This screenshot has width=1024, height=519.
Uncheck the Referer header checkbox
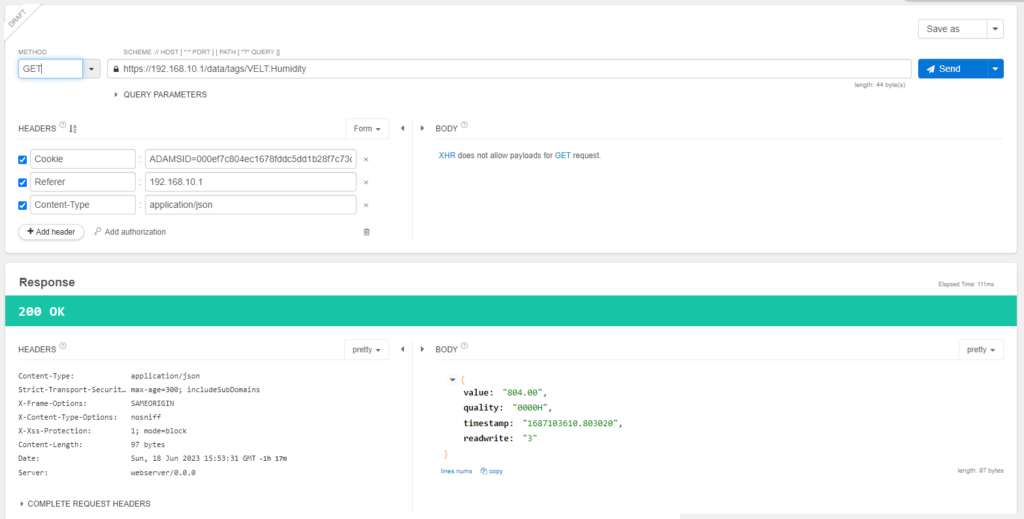click(x=23, y=182)
